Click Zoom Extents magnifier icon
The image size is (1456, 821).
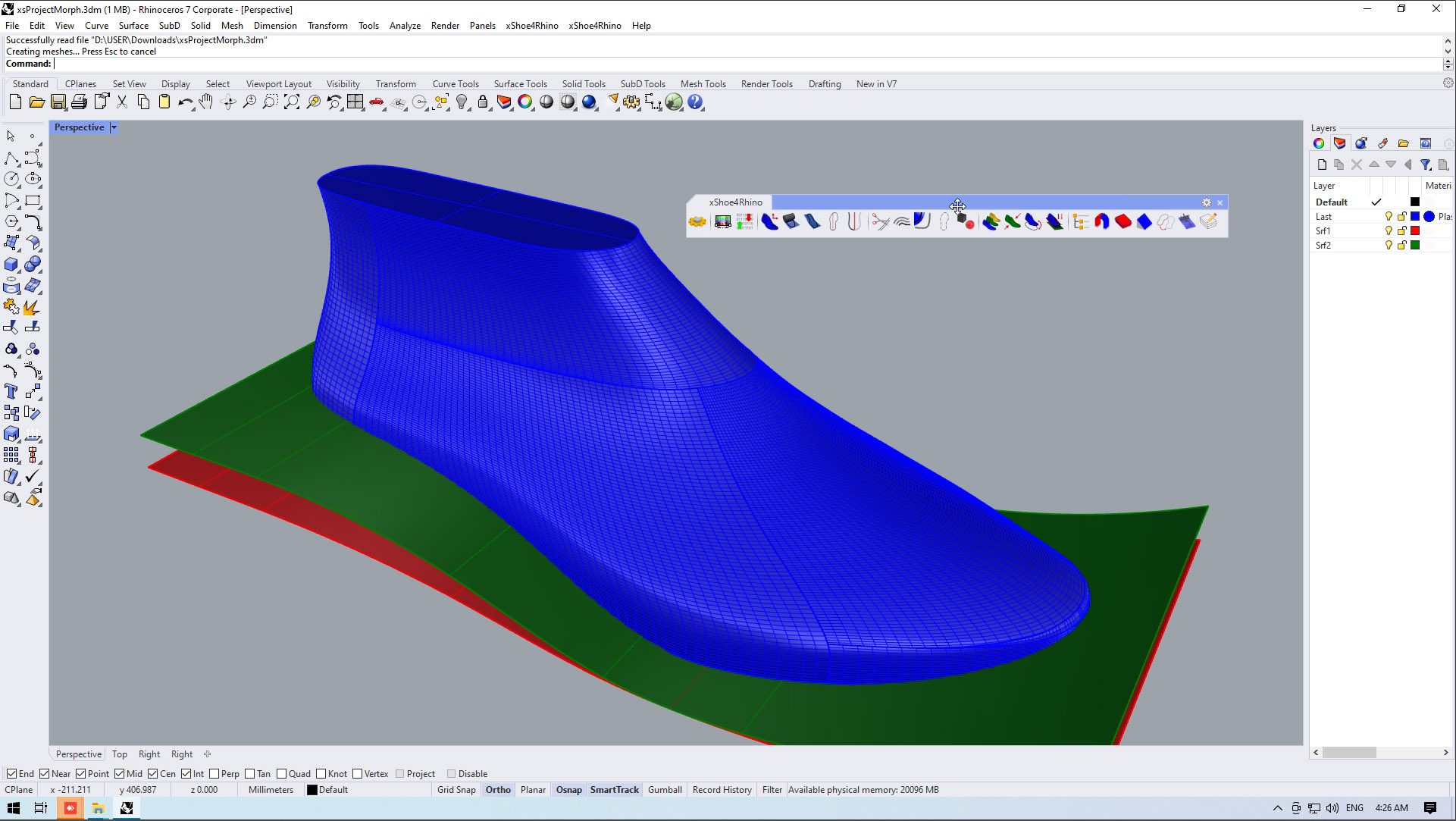[292, 102]
